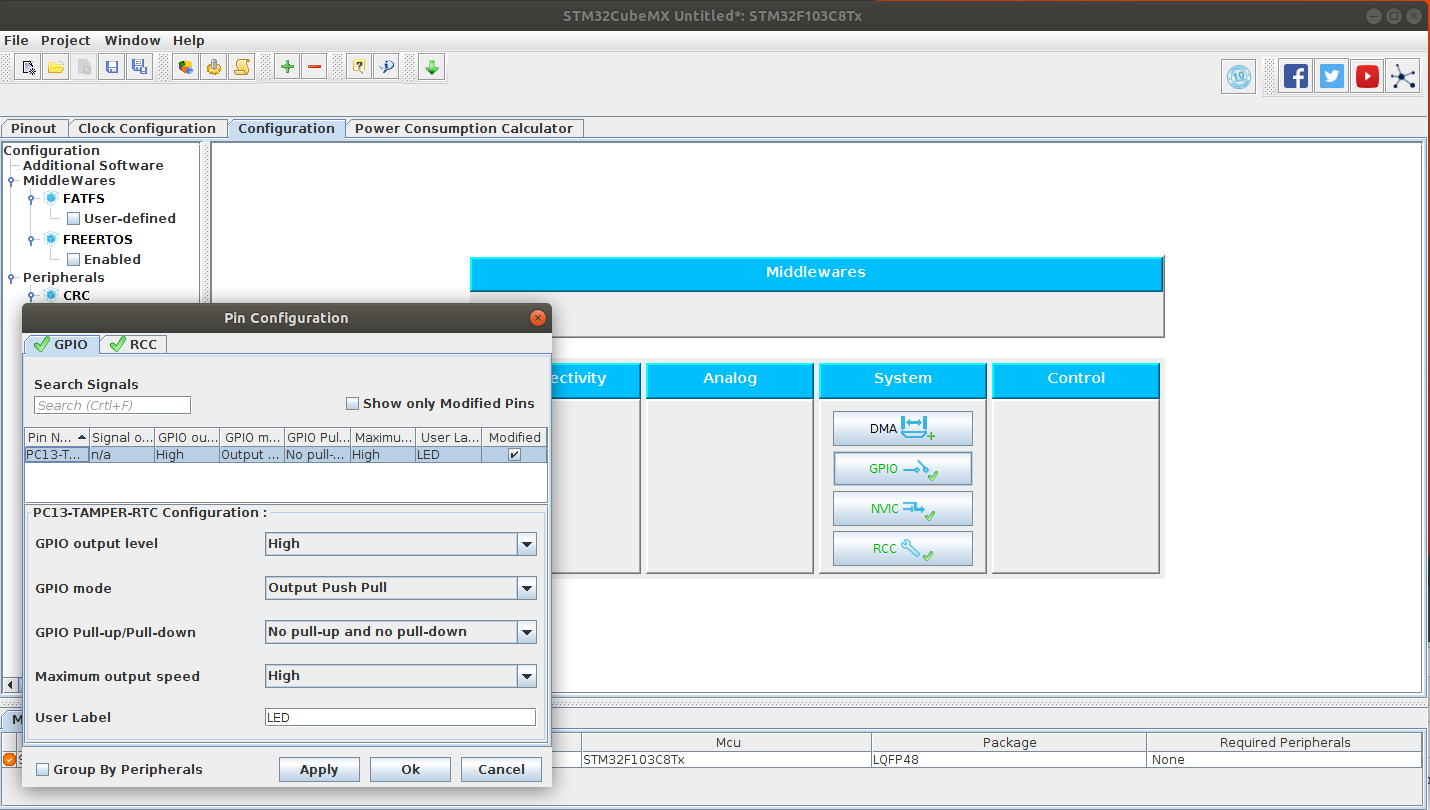The height and width of the screenshot is (810, 1430).
Task: Select the PC13-TAMPER-RTC pin name cell
Action: [57, 454]
